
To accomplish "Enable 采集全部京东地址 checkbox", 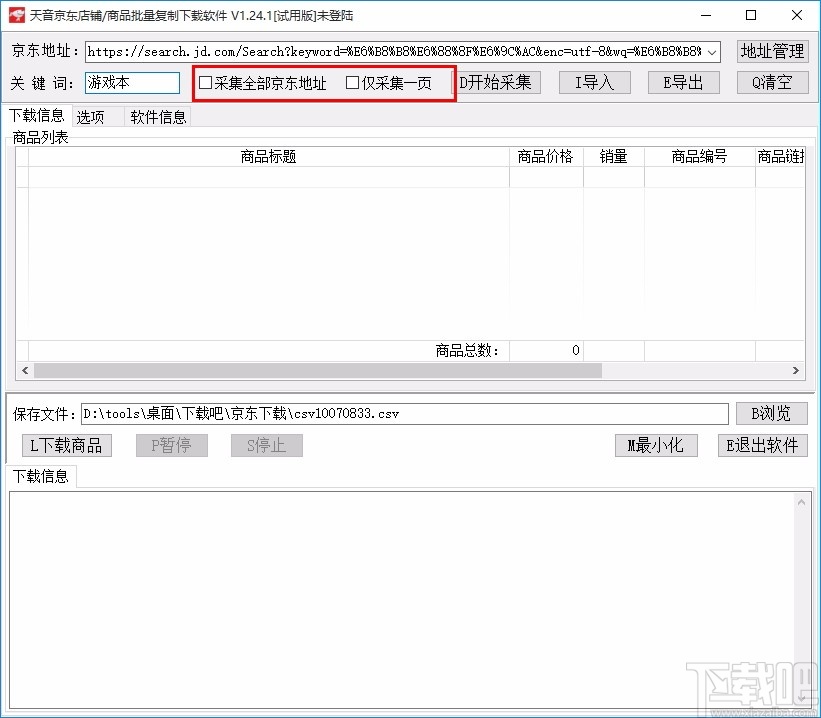I will [207, 84].
